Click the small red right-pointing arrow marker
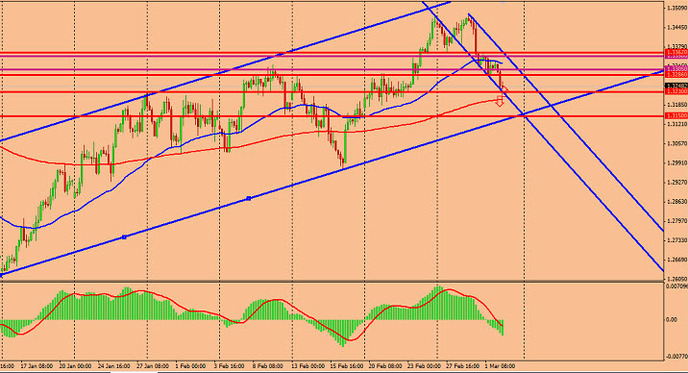688x373 pixels. click(x=505, y=90)
